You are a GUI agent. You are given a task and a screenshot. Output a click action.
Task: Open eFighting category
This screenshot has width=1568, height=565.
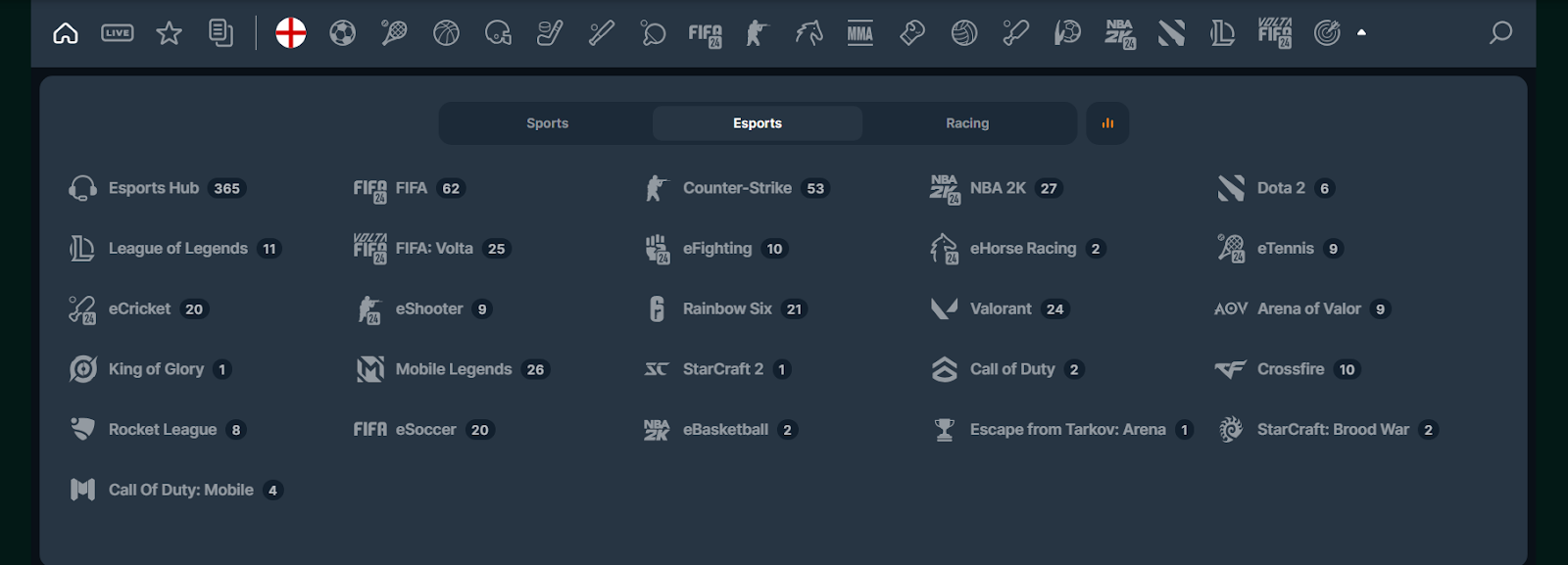coord(715,249)
